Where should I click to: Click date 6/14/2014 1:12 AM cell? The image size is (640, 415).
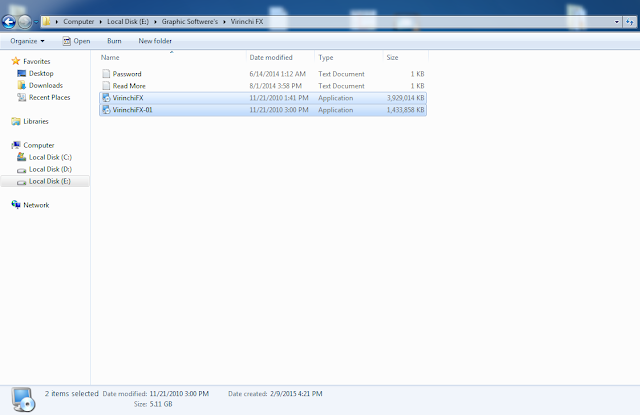coord(278,74)
